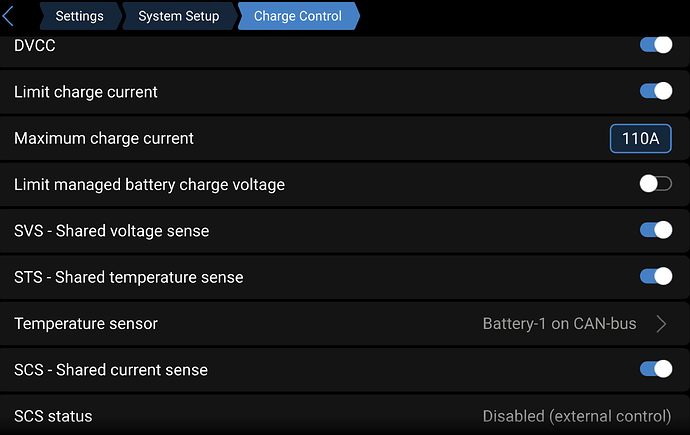Image resolution: width=690 pixels, height=435 pixels.
Task: Navigate to System Setup breadcrumb
Action: click(179, 16)
